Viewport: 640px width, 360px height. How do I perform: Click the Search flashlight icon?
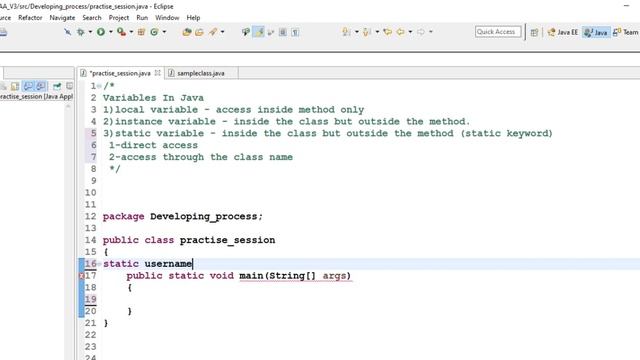(213, 32)
